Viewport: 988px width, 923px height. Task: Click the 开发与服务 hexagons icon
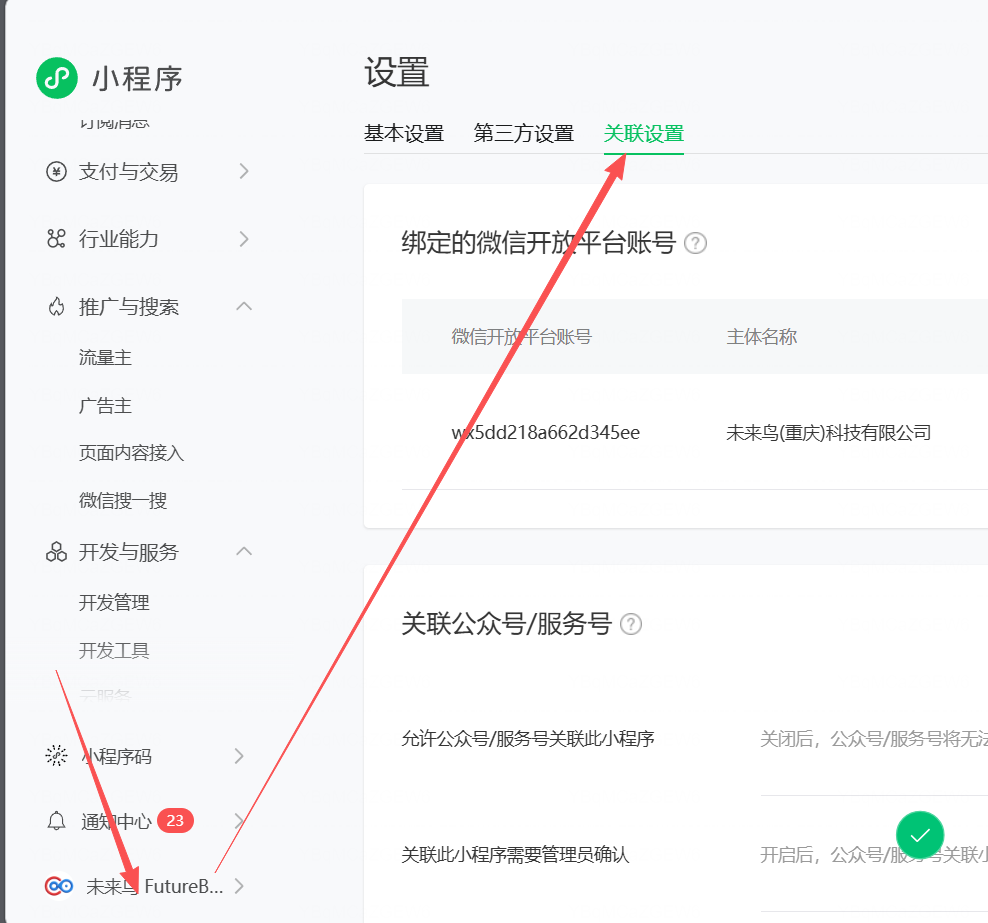coord(57,552)
